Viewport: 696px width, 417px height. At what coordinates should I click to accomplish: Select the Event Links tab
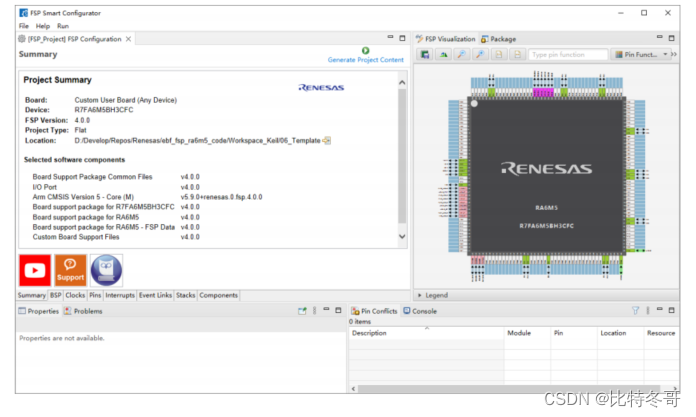pos(155,295)
